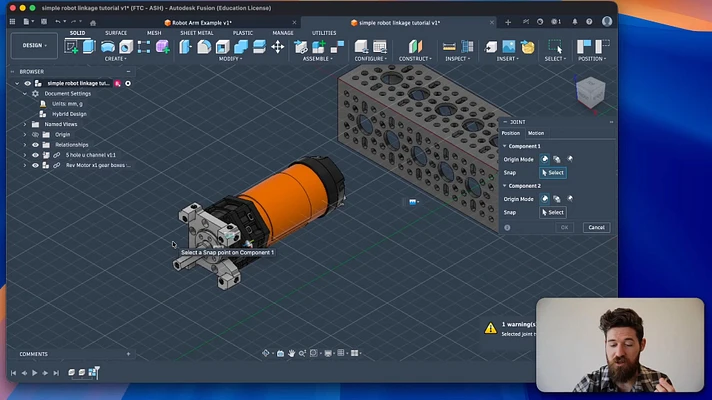Click the new design plus button
This screenshot has height=400, width=712.
(508, 22)
